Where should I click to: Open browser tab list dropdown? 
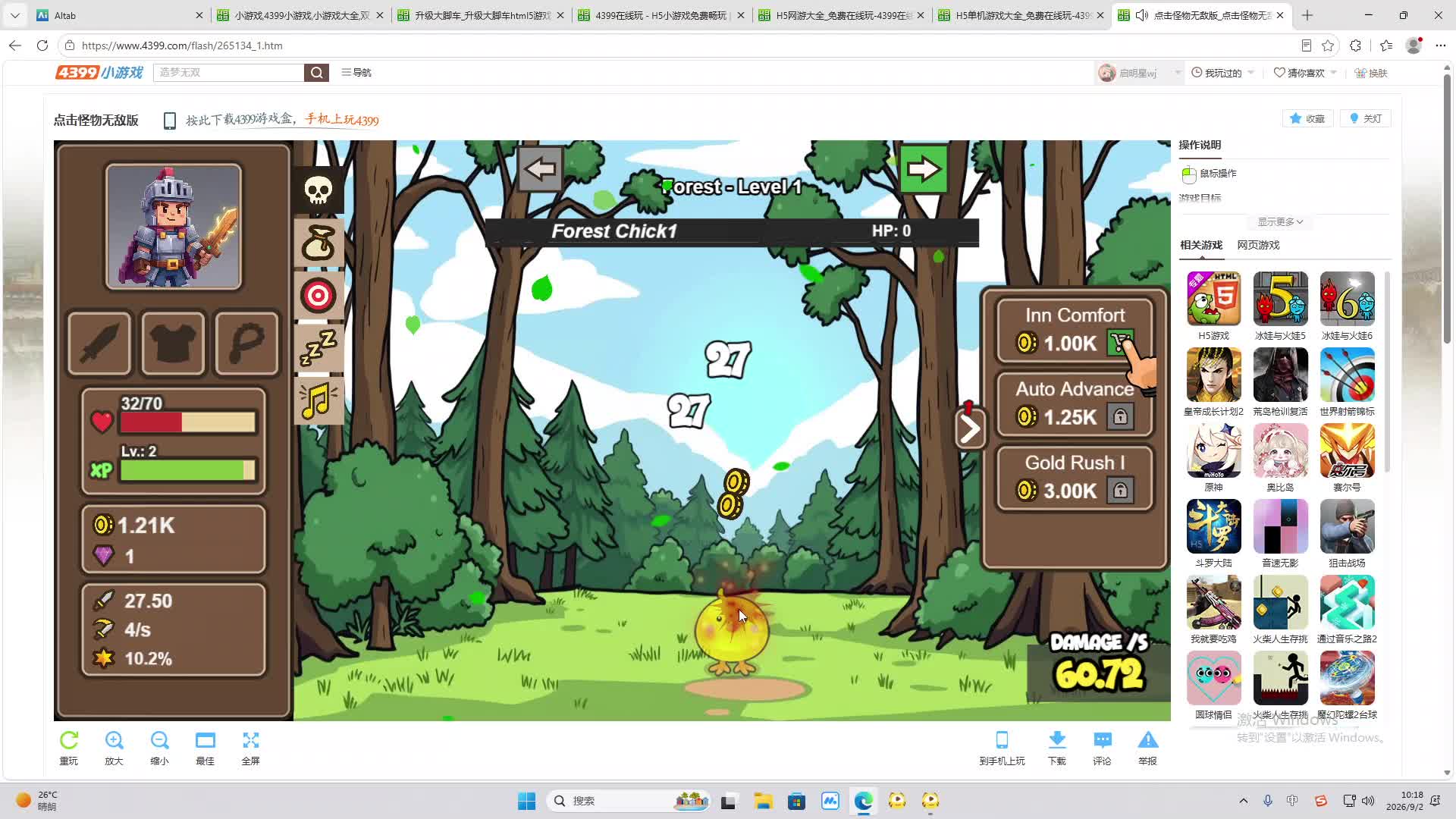pos(14,15)
